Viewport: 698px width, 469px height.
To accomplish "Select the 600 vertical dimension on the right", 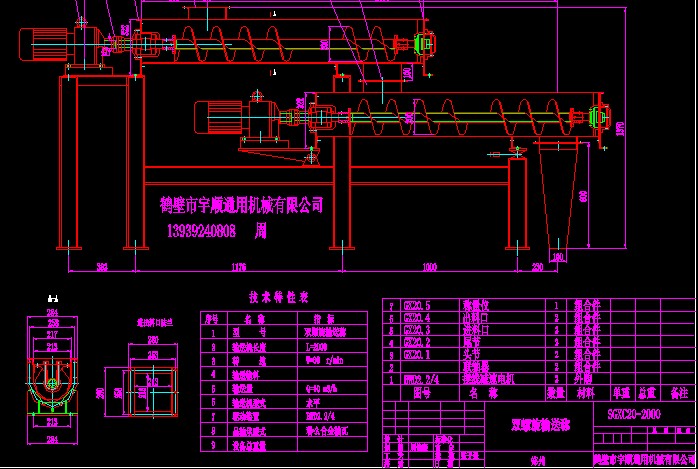I will pyautogui.click(x=584, y=197).
